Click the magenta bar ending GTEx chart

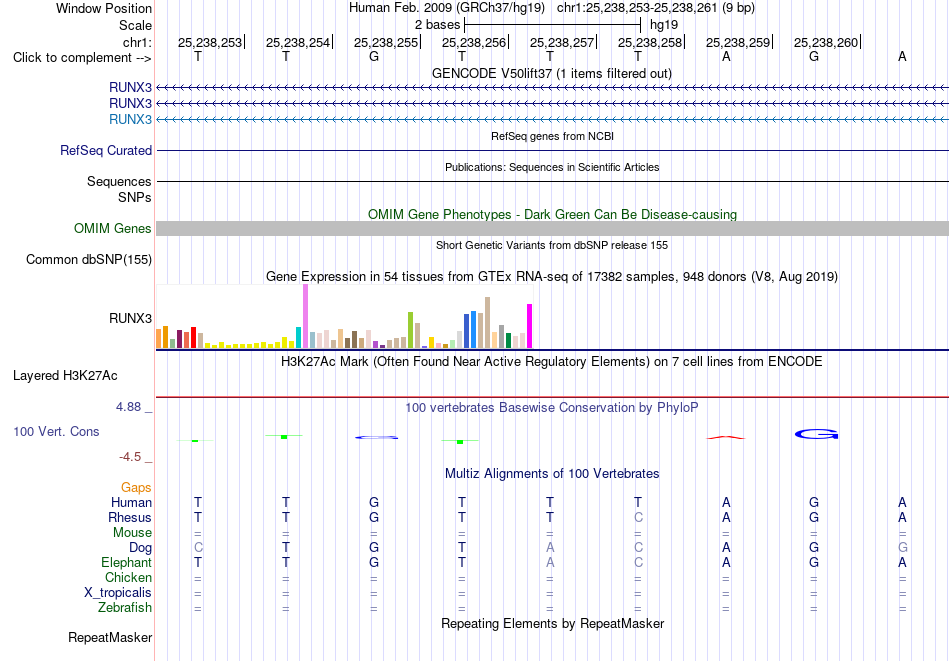click(530, 326)
